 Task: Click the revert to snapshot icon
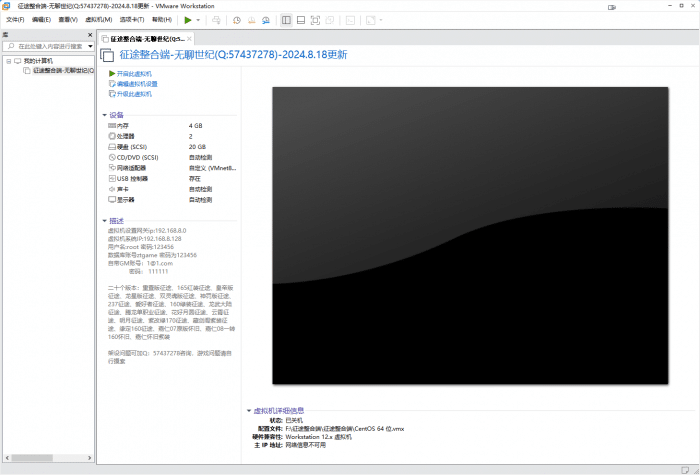[x=250, y=19]
